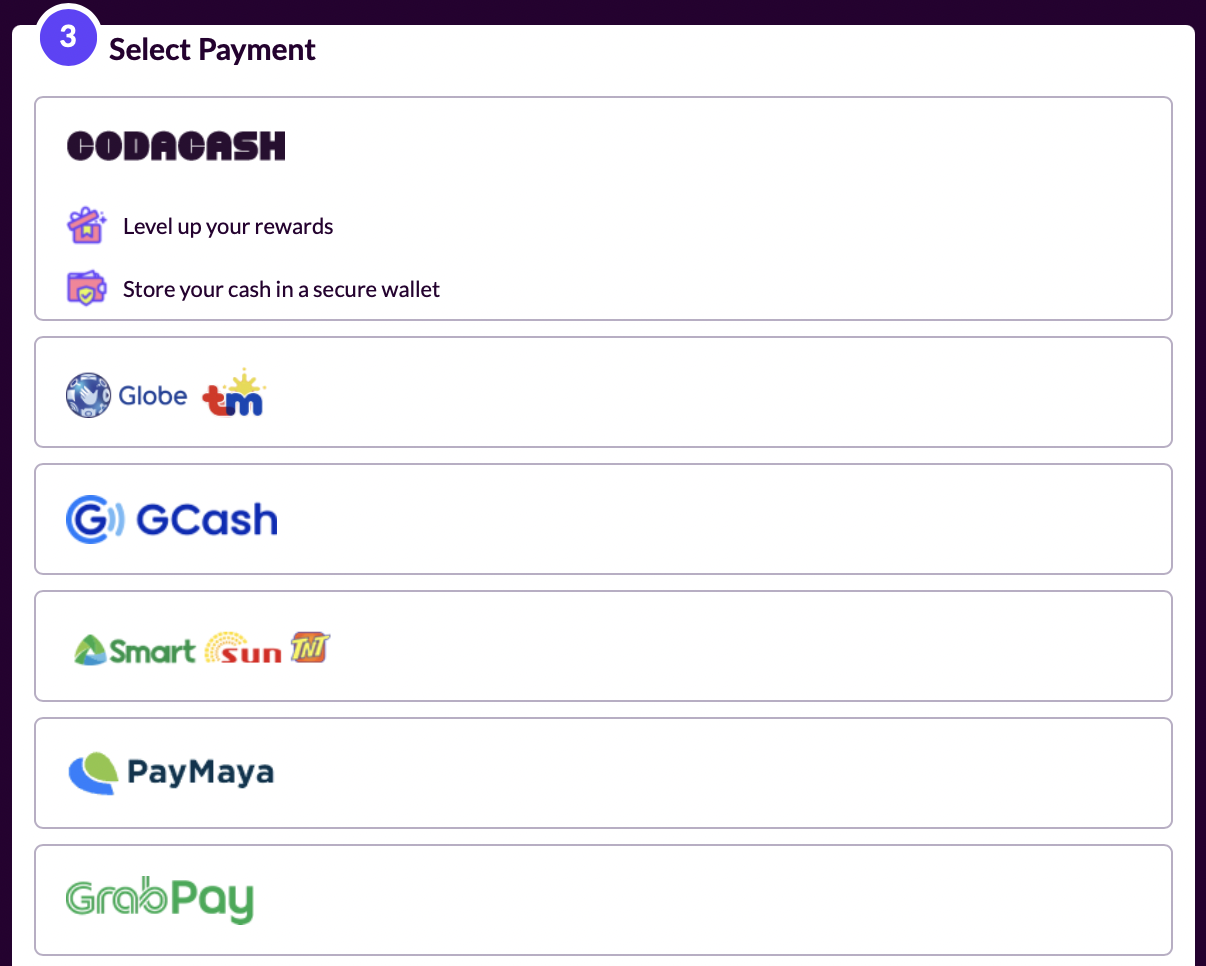Image resolution: width=1206 pixels, height=966 pixels.
Task: Select the Codacash logo
Action: (x=176, y=146)
